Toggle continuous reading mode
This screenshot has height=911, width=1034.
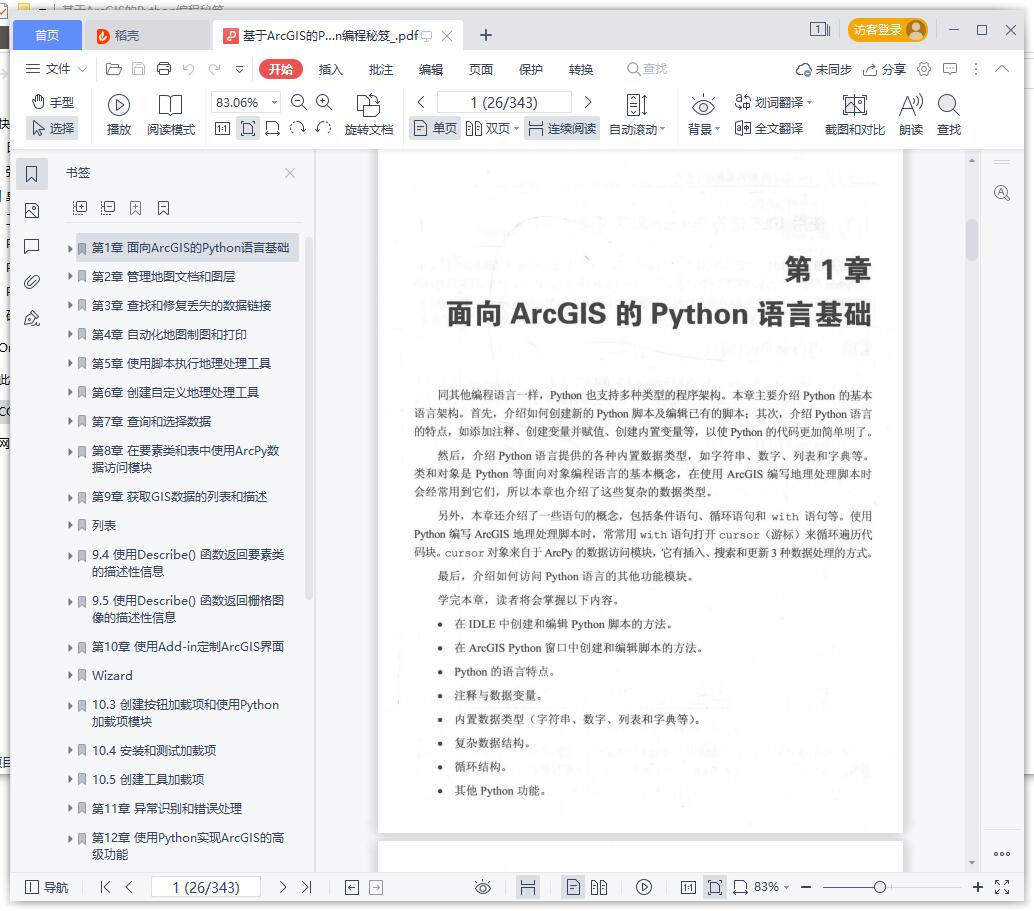[x=562, y=128]
